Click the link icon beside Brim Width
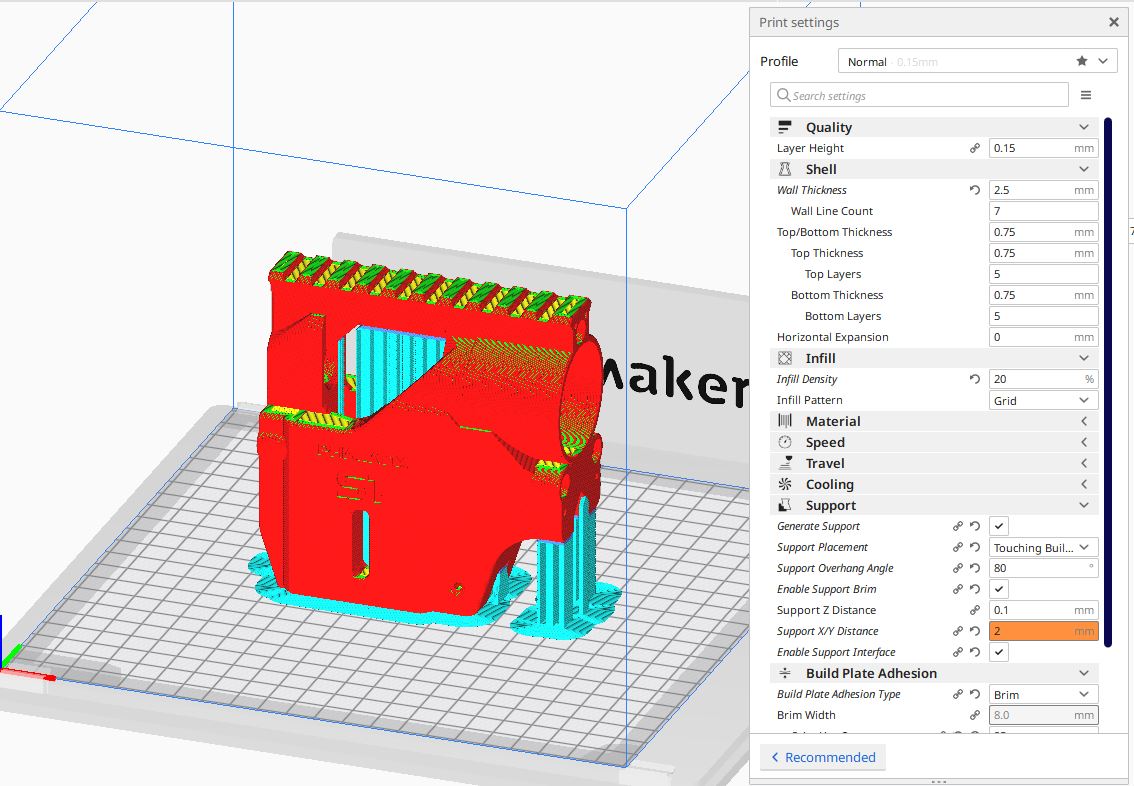The image size is (1134, 786). (x=975, y=715)
